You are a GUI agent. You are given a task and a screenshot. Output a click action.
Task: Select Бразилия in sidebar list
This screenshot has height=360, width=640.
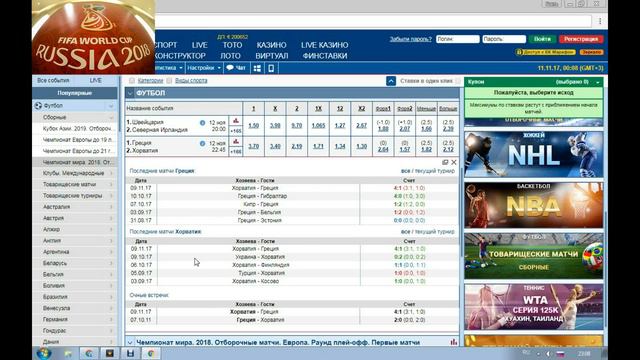[75, 297]
